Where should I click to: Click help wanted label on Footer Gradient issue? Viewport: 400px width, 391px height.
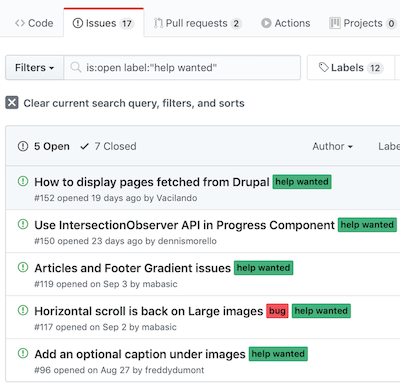pos(263,268)
